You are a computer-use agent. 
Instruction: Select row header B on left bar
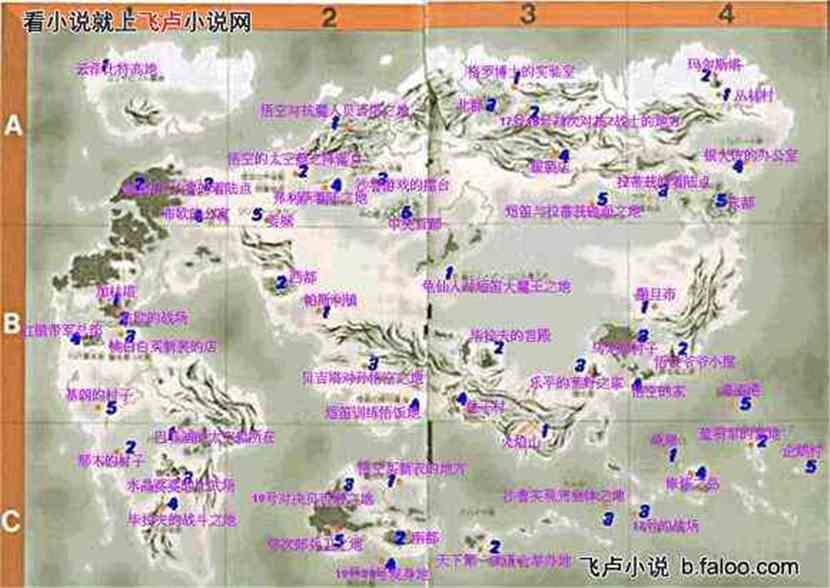click(12, 323)
